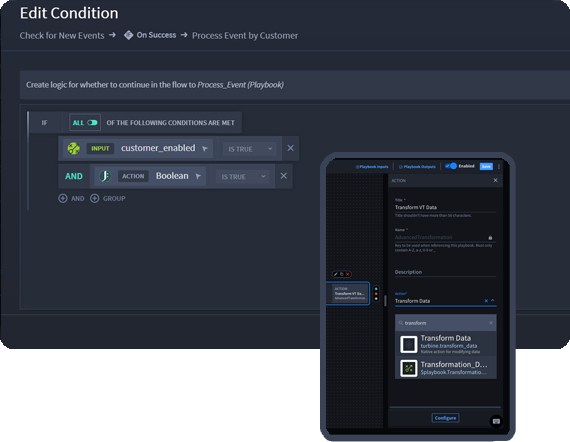This screenshot has height=442, width=570.
Task: Toggle the Enabled playbook switch
Action: click(451, 166)
